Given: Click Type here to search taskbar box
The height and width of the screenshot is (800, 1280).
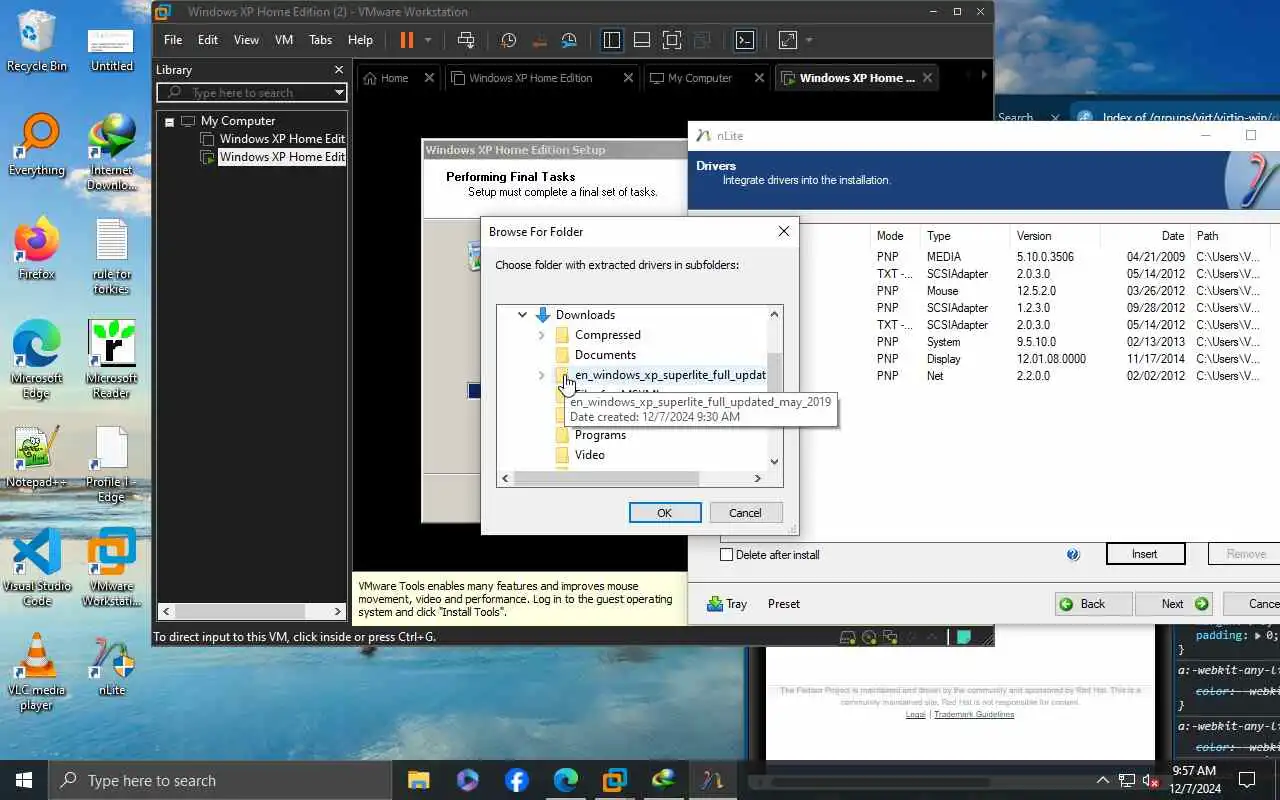Looking at the screenshot, I should [x=222, y=780].
